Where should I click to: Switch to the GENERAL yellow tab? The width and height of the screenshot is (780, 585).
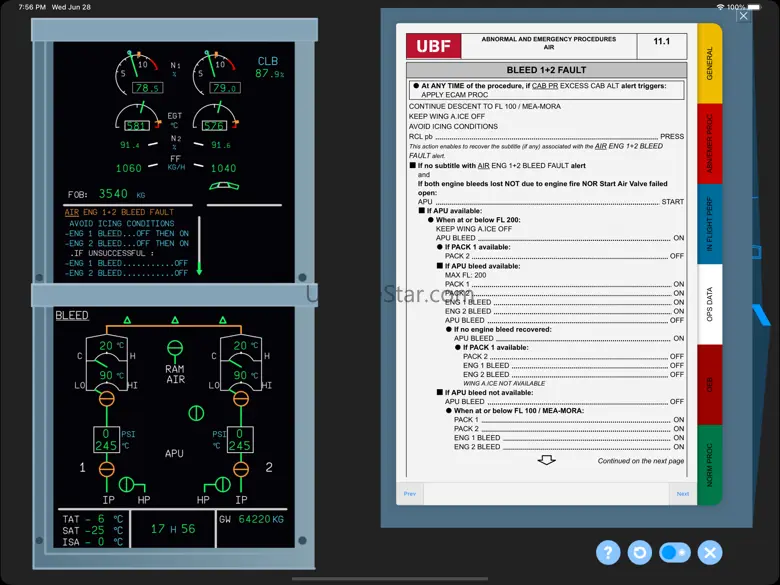[x=709, y=62]
